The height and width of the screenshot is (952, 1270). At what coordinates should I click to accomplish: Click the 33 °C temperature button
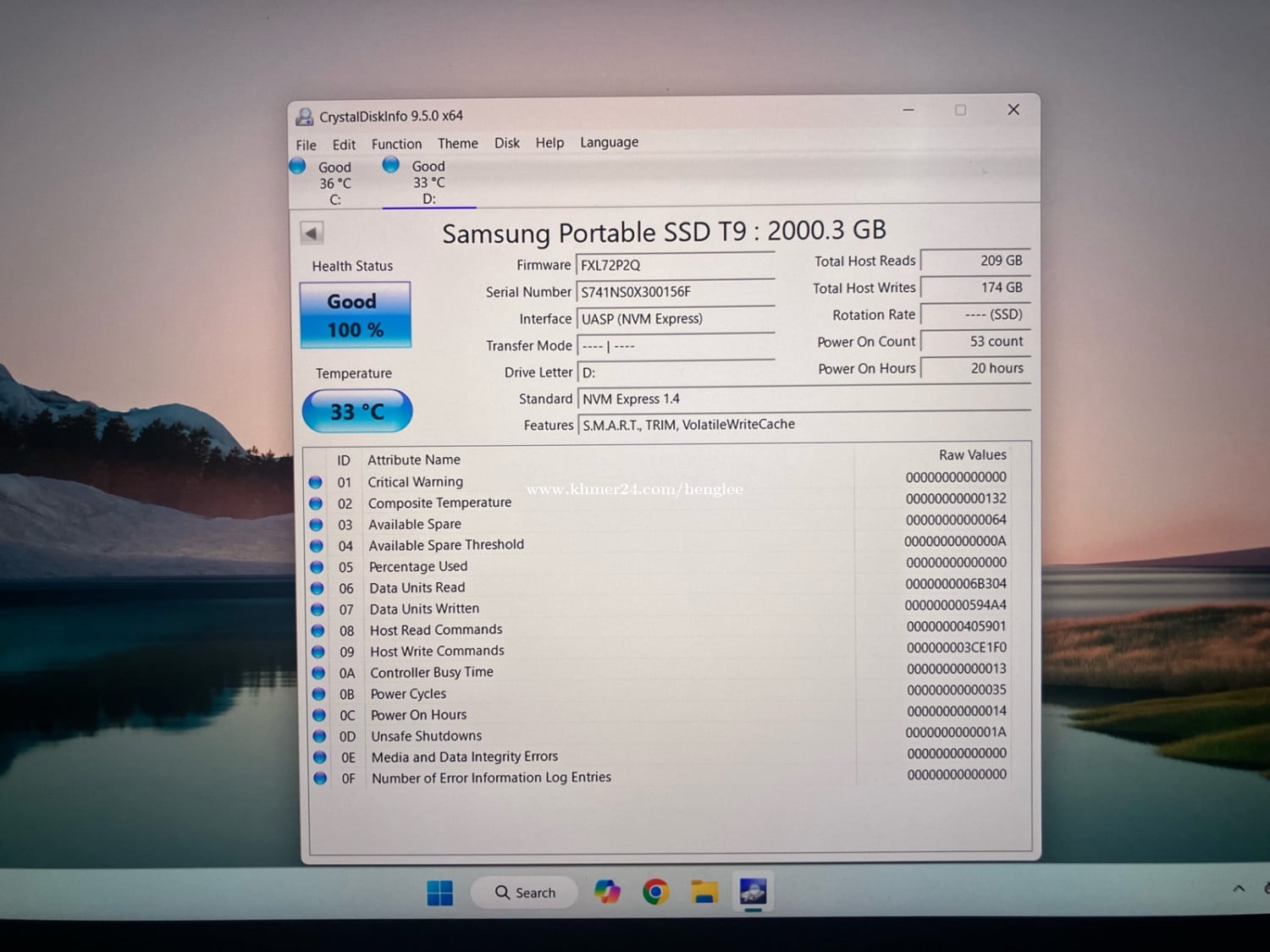coord(356,411)
